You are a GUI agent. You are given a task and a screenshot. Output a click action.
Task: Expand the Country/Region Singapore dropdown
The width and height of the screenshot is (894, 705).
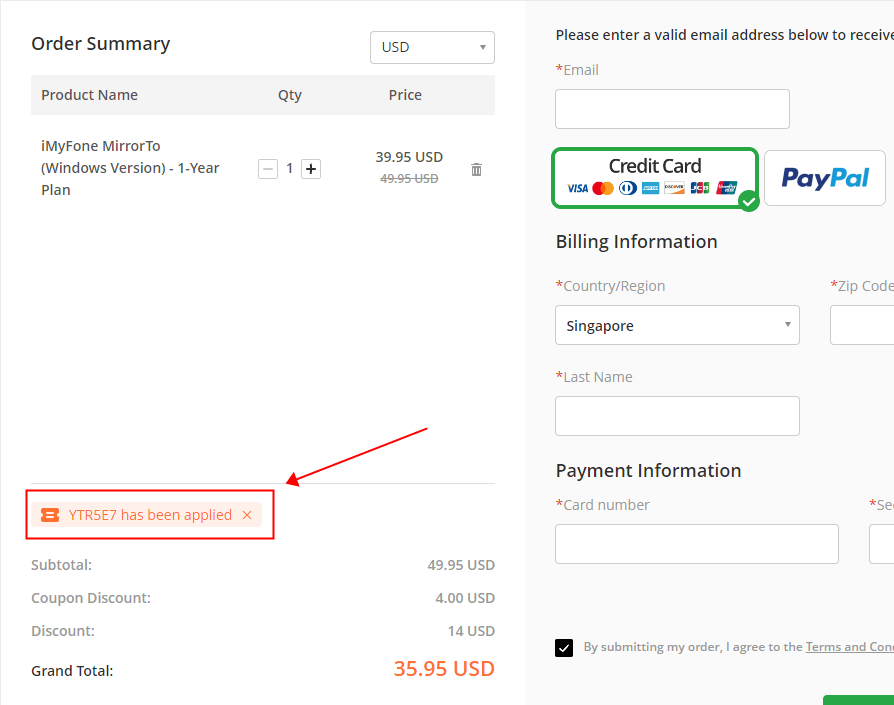[677, 325]
